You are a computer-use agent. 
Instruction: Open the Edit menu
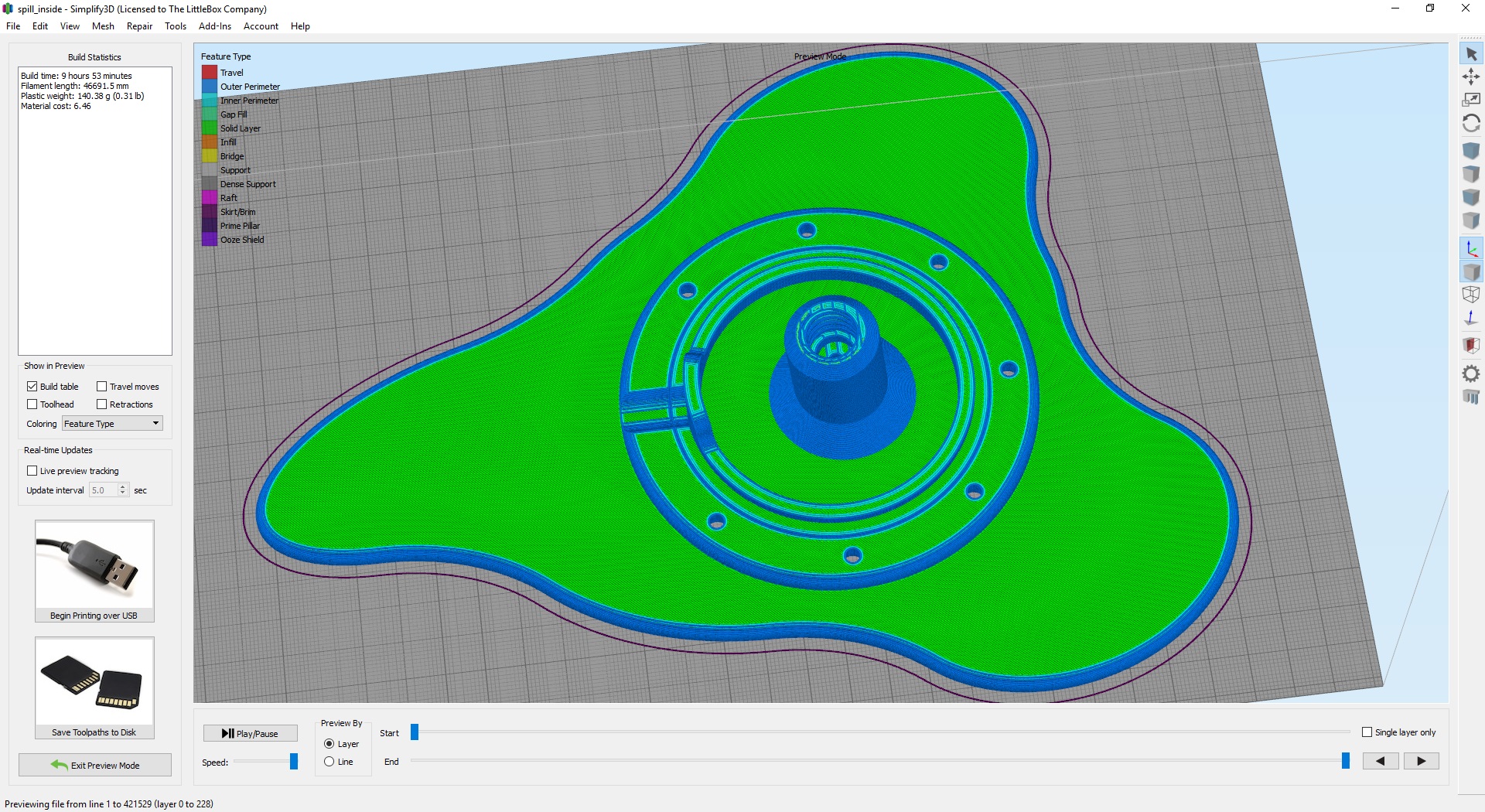[x=40, y=26]
